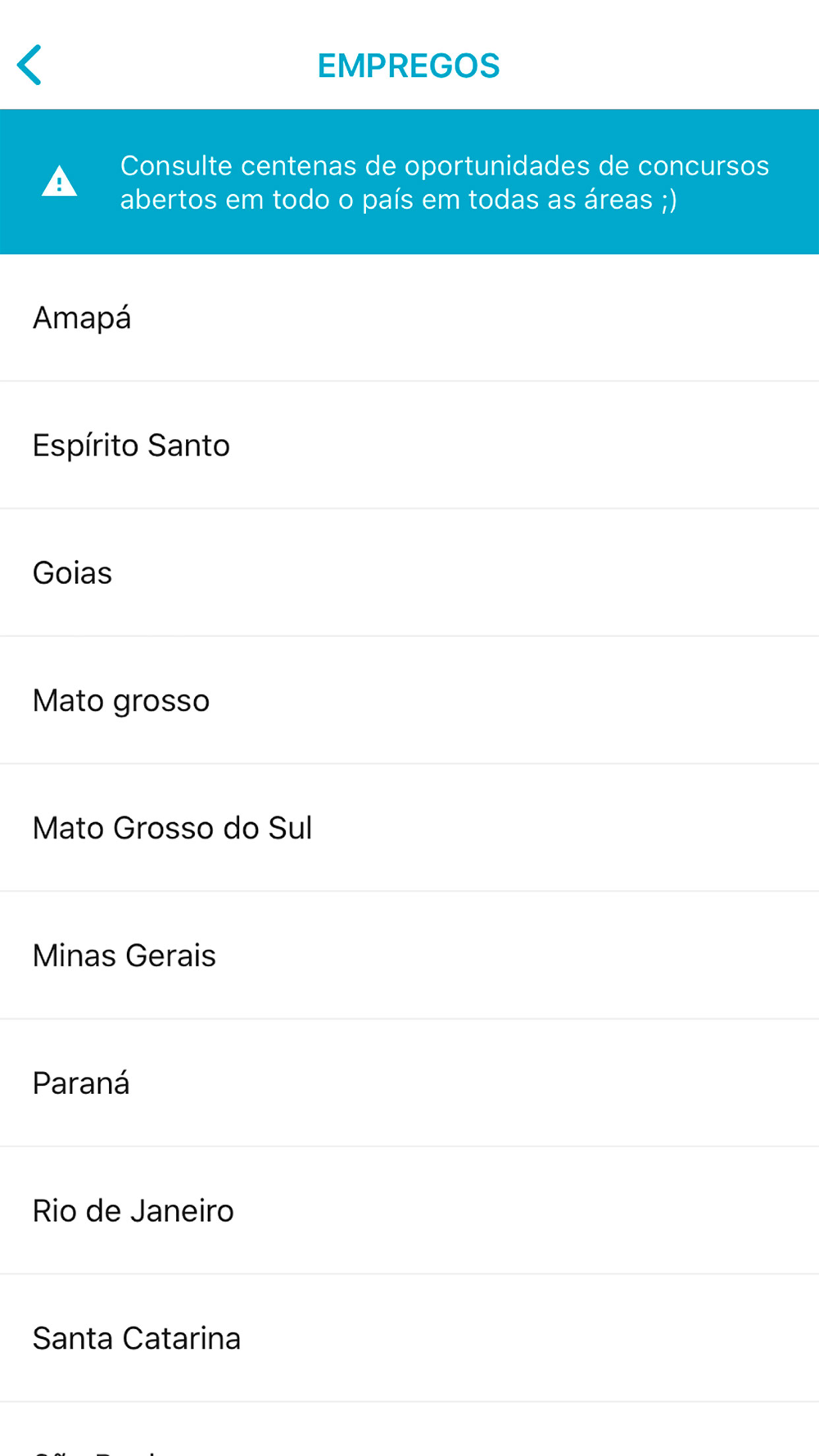819x1456 pixels.
Task: Tap the partially visible São Paulo row
Action: 409,1430
